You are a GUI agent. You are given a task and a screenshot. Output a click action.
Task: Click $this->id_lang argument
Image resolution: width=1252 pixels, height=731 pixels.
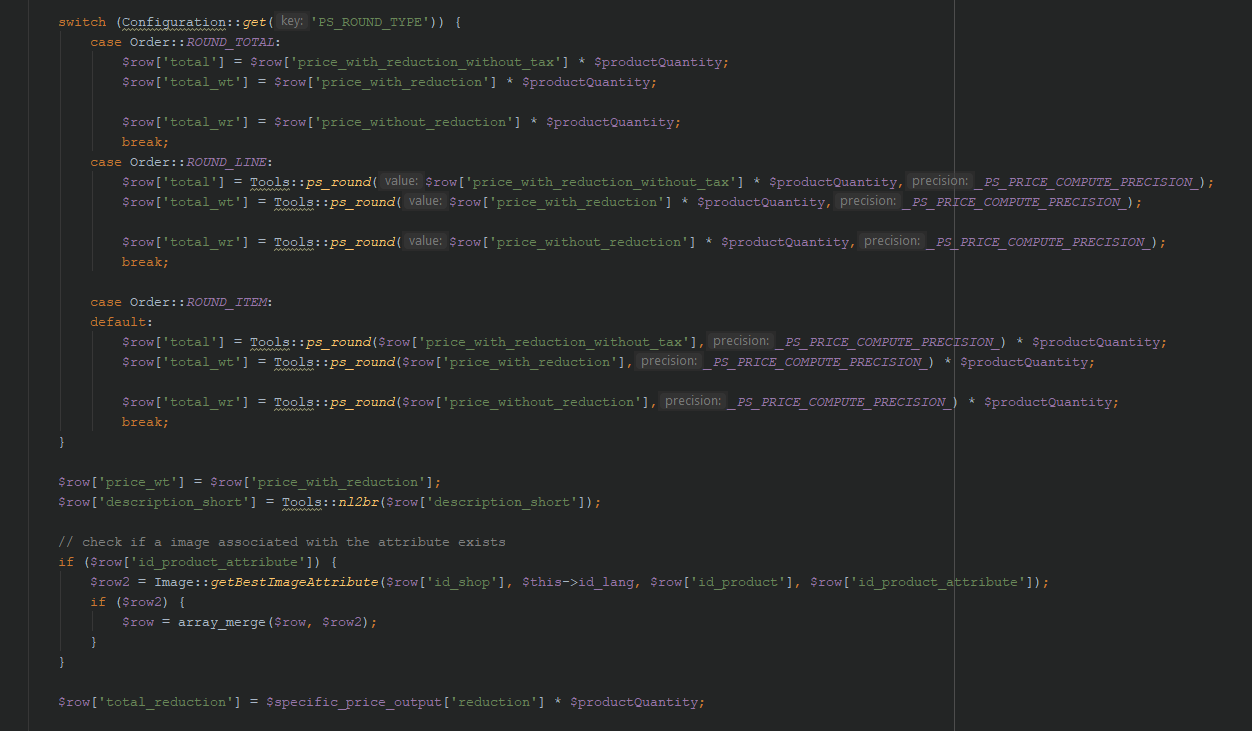[578, 582]
